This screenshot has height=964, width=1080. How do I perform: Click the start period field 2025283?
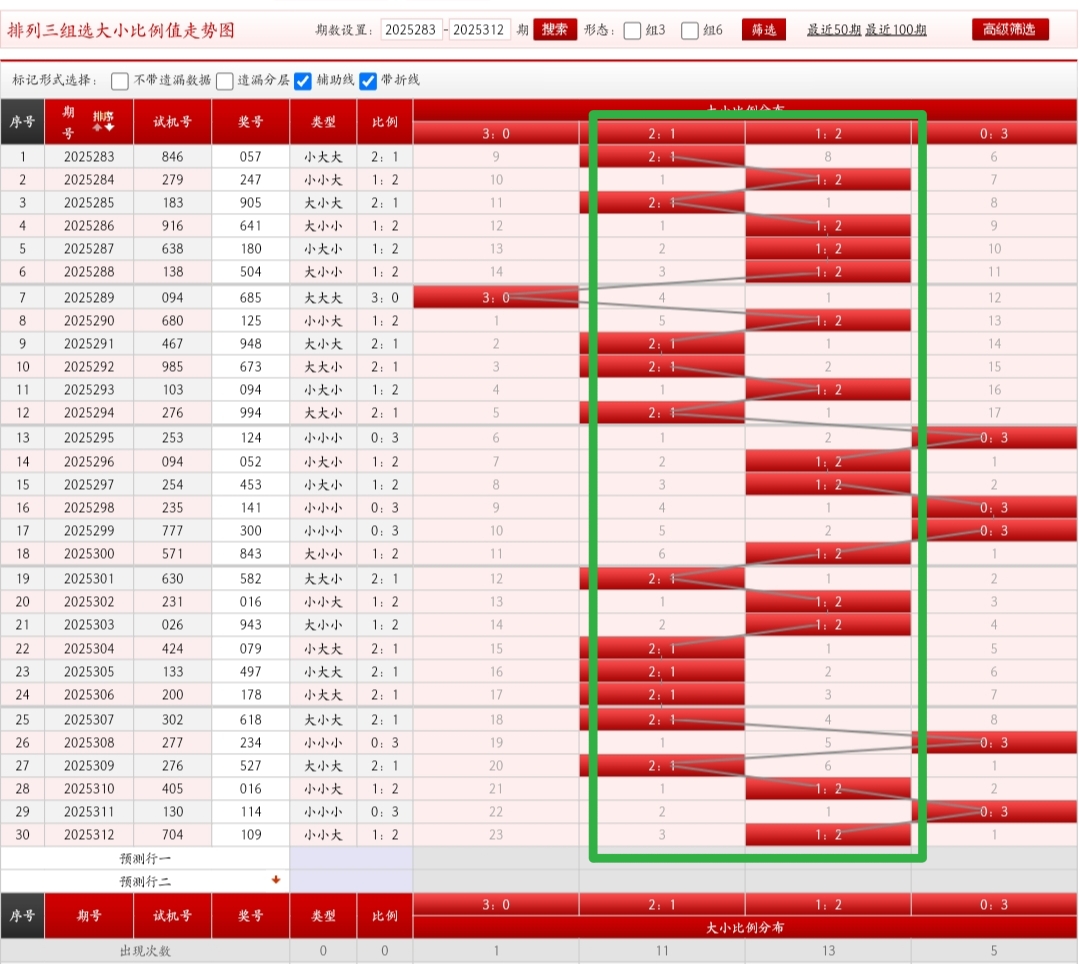(411, 30)
